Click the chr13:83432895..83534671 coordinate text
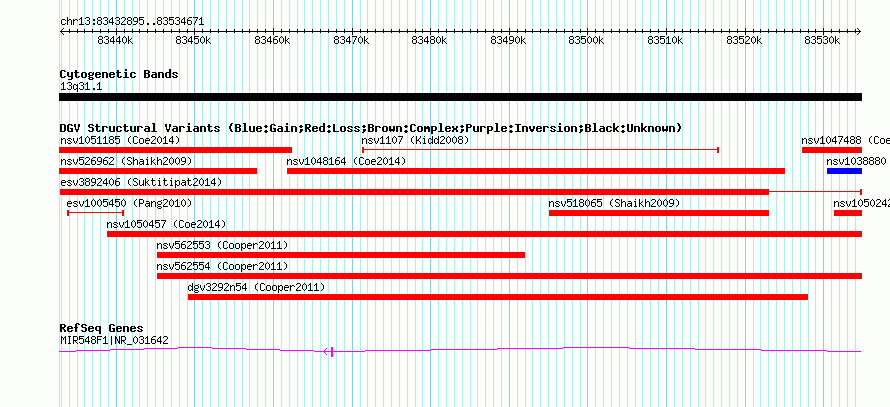The width and height of the screenshot is (890, 407). 132,22
